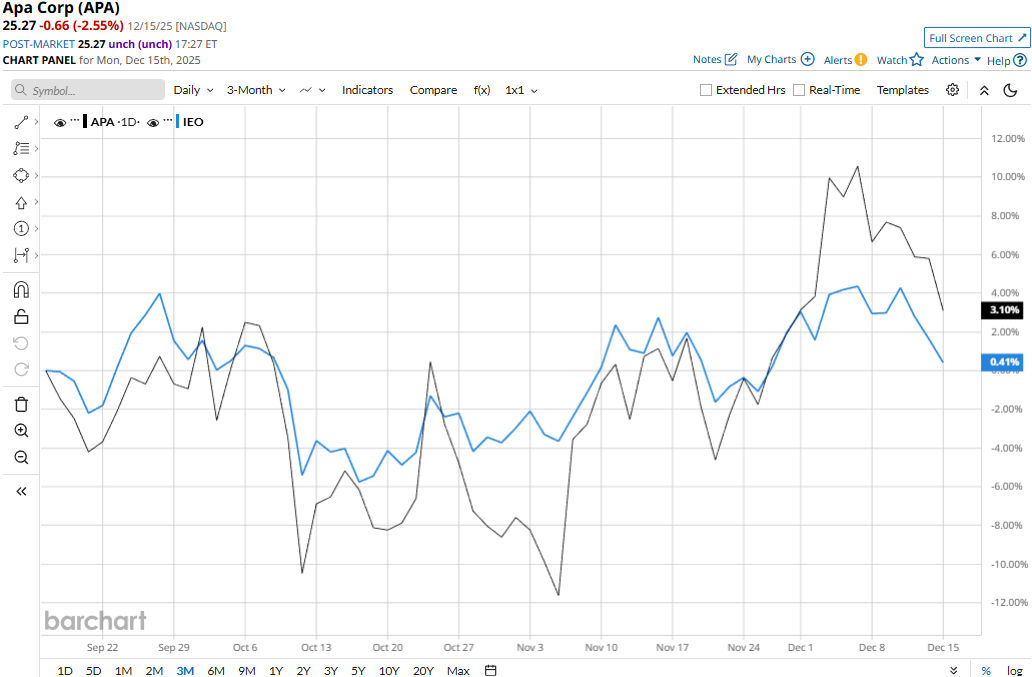The height and width of the screenshot is (677, 1032).
Task: Expand trend line tool options arrow
Action: 36,122
